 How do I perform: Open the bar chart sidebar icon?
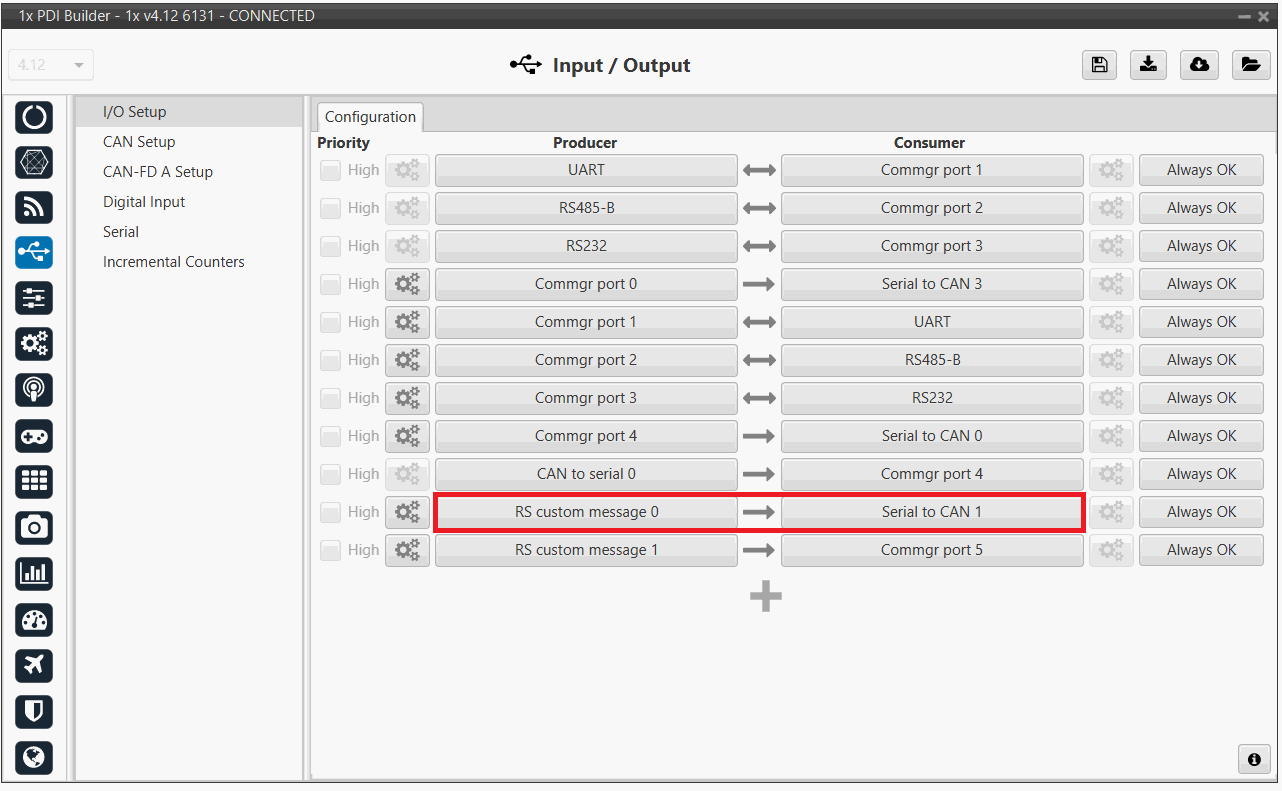(x=34, y=573)
